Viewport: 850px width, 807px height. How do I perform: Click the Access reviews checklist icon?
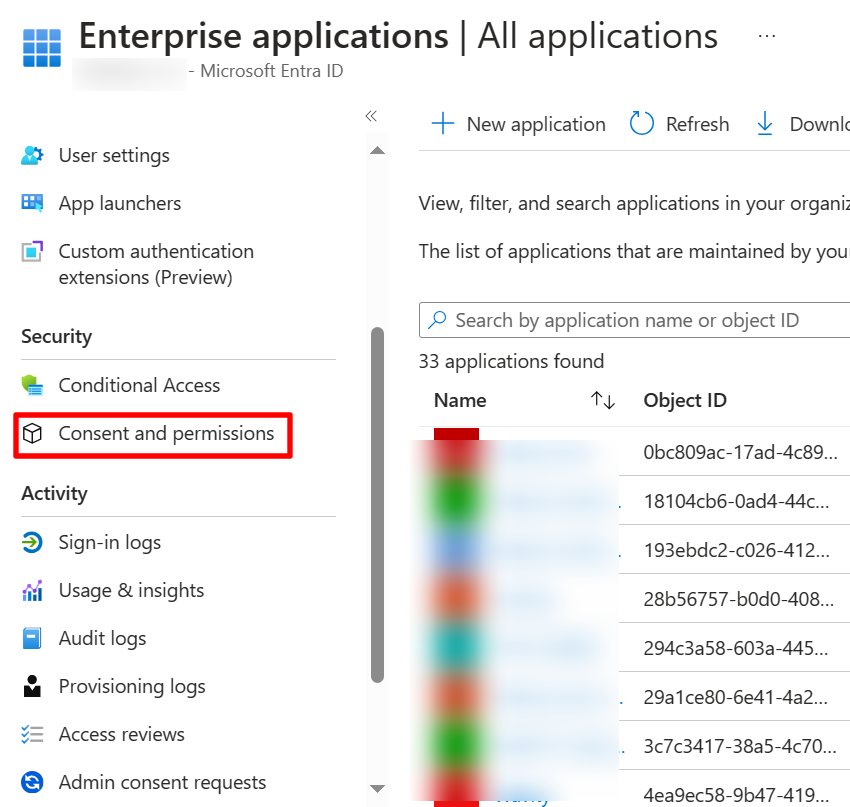click(32, 734)
